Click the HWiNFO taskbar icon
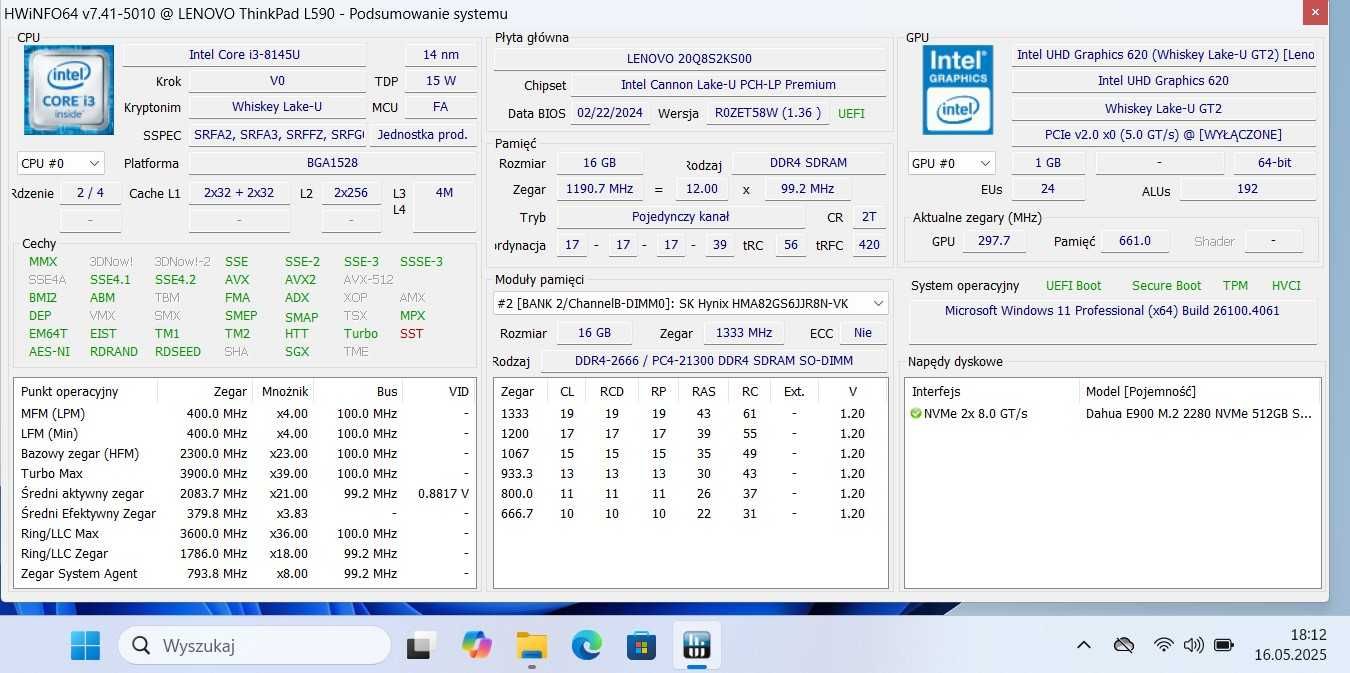The image size is (1350, 673). pyautogui.click(x=696, y=646)
